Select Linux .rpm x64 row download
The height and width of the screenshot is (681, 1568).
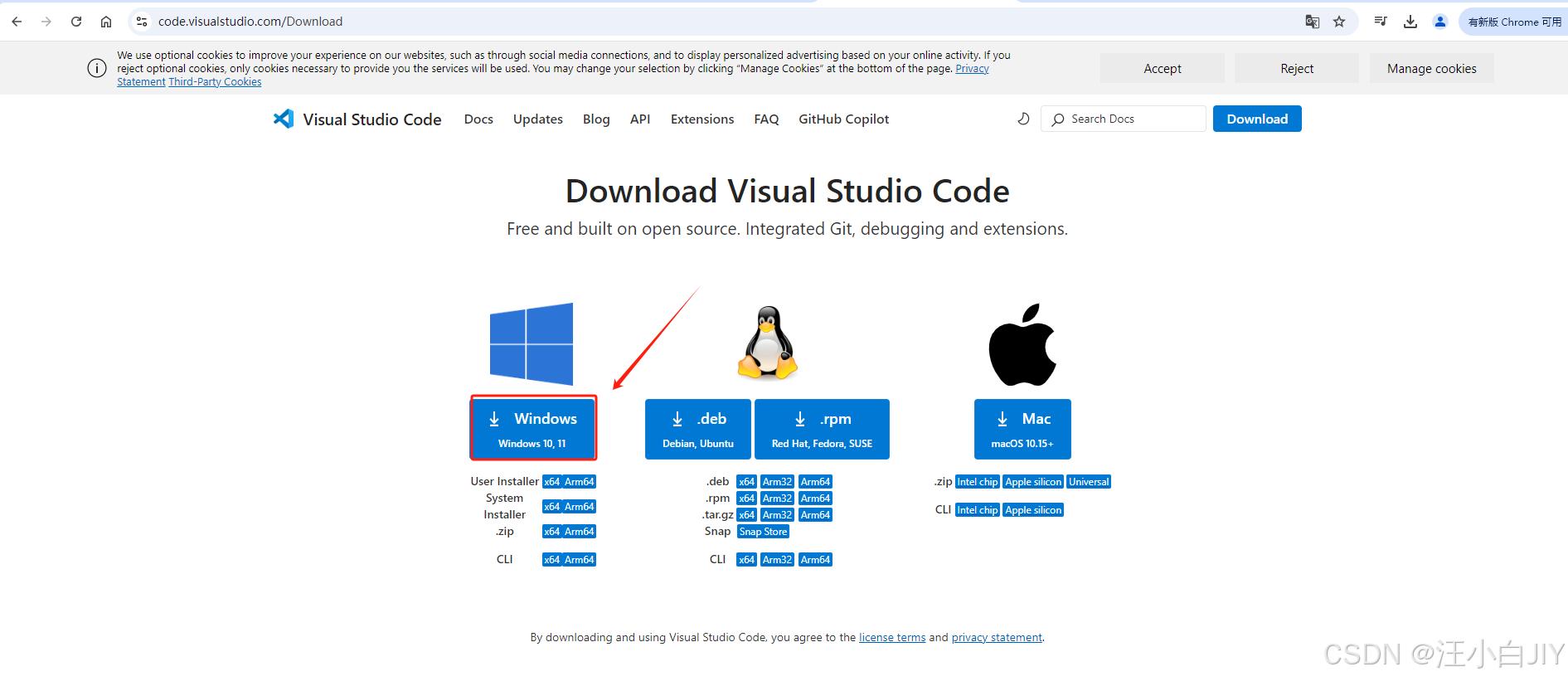click(746, 499)
